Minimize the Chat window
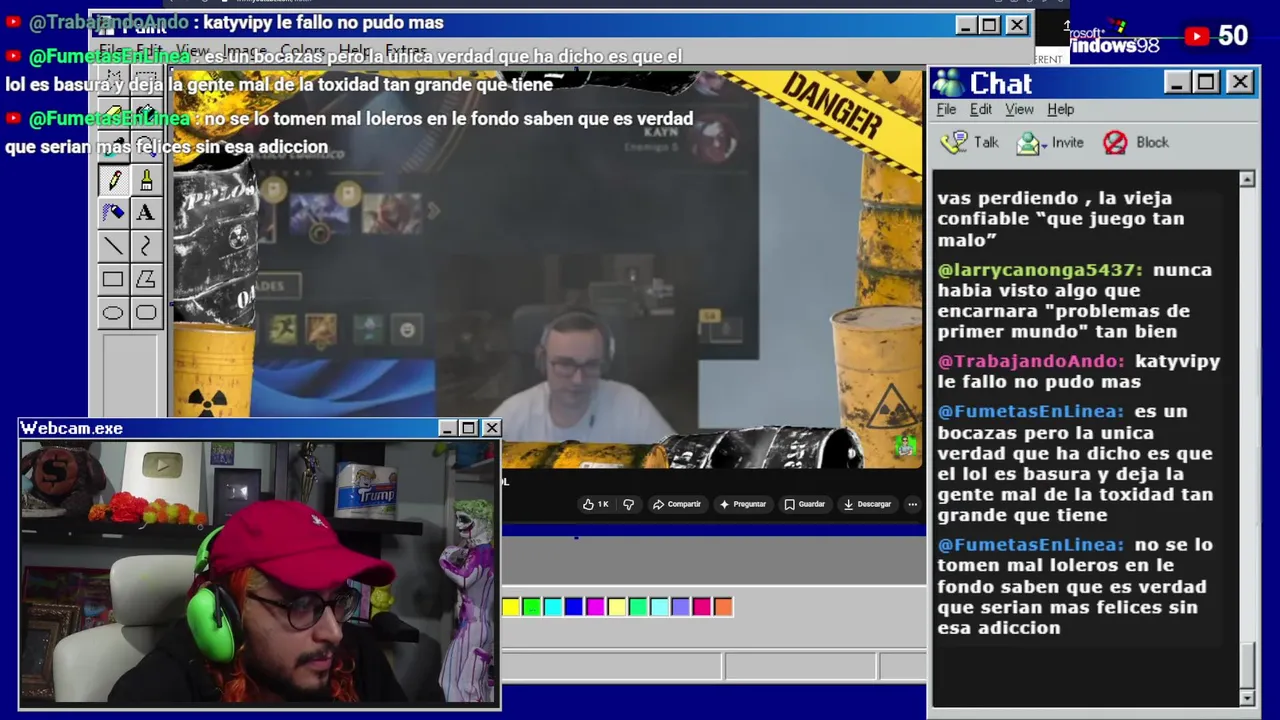The width and height of the screenshot is (1280, 720). coord(1177,82)
